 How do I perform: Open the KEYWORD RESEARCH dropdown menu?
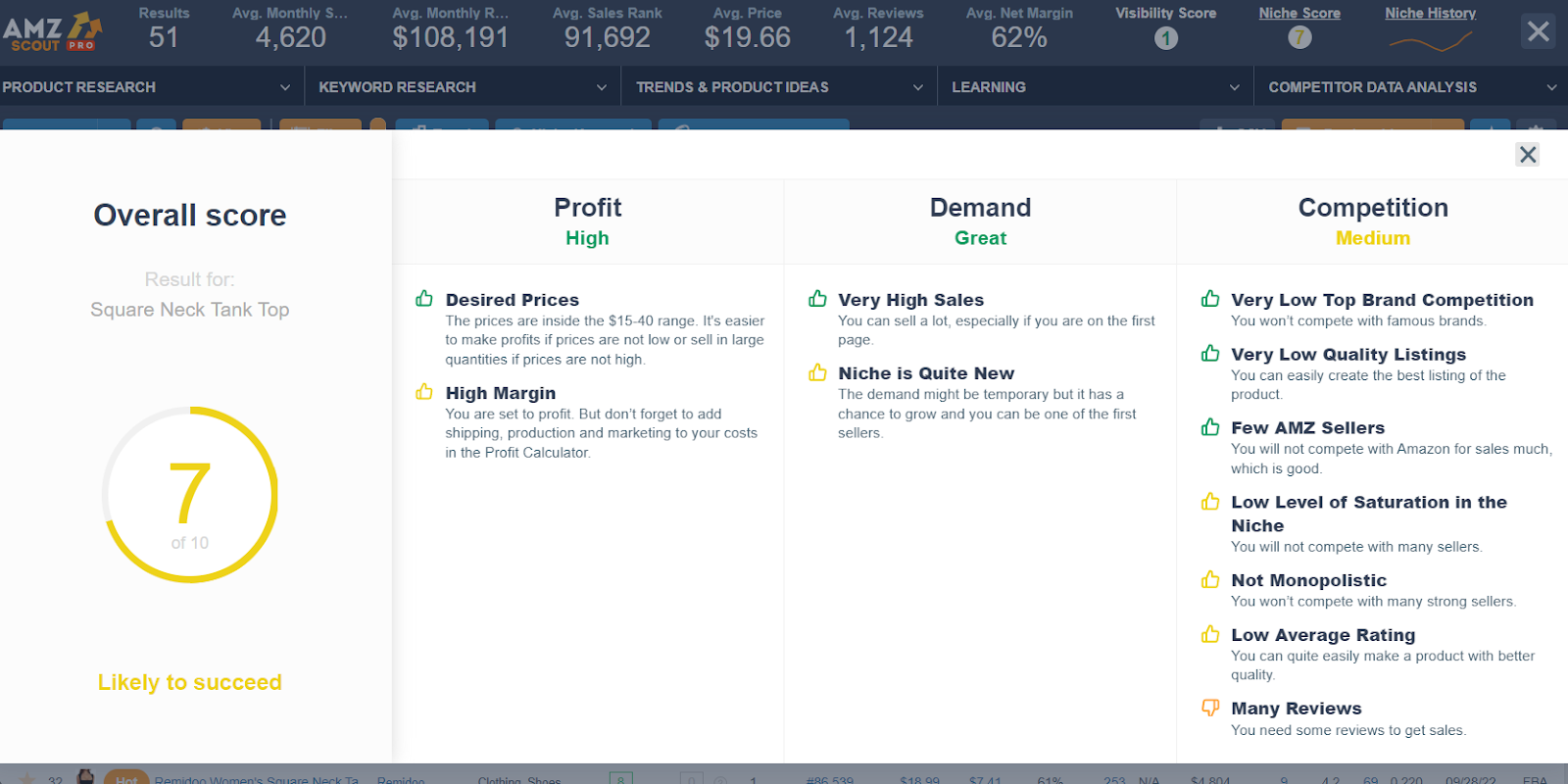461,86
